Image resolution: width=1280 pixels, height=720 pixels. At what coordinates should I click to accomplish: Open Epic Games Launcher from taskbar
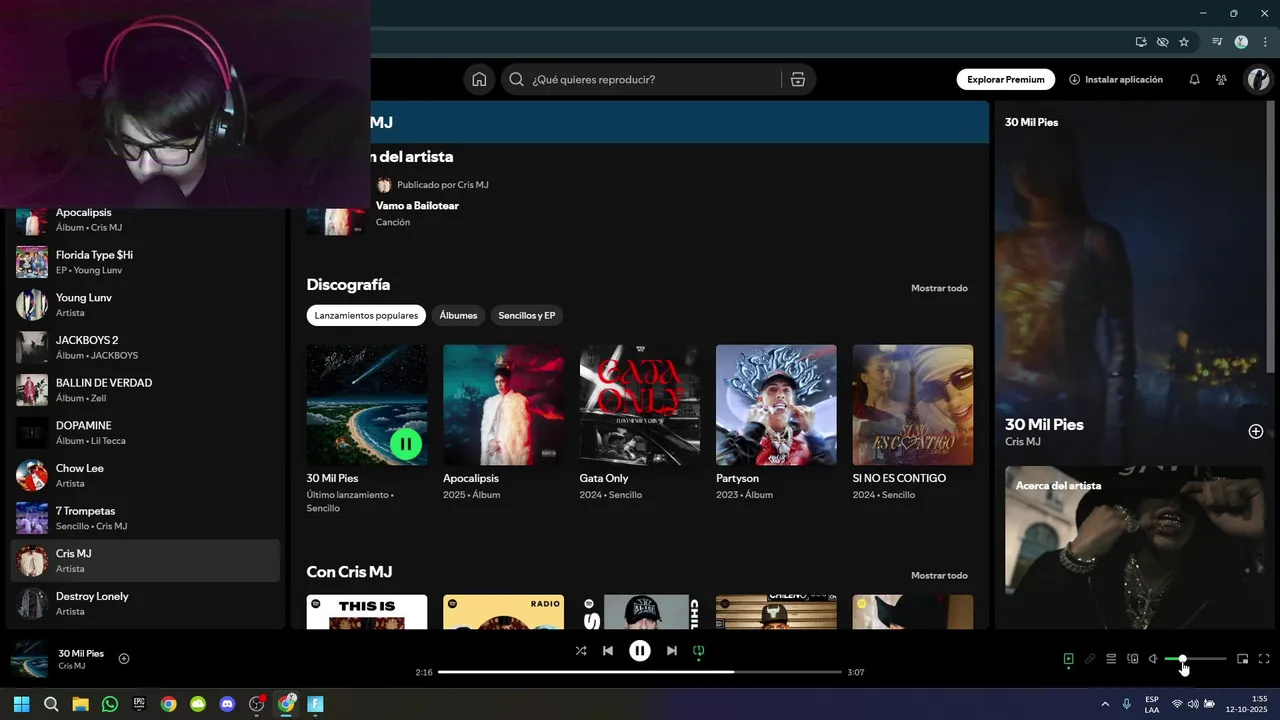(139, 704)
